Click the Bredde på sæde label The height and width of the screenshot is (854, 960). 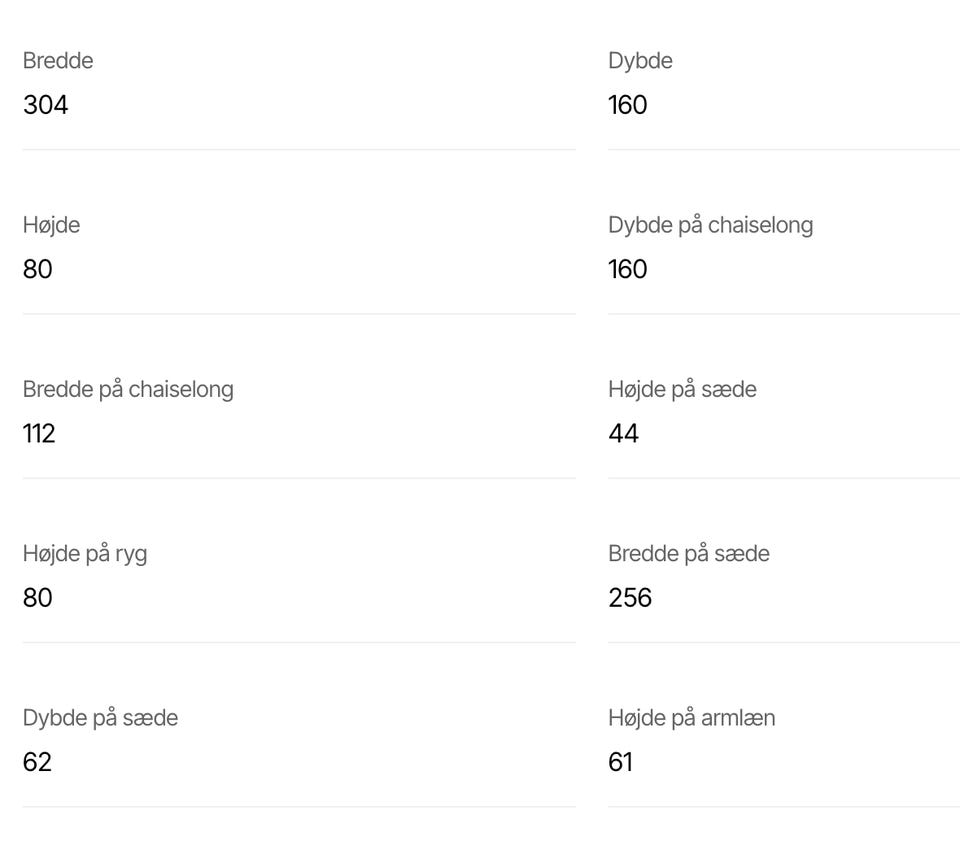[689, 553]
